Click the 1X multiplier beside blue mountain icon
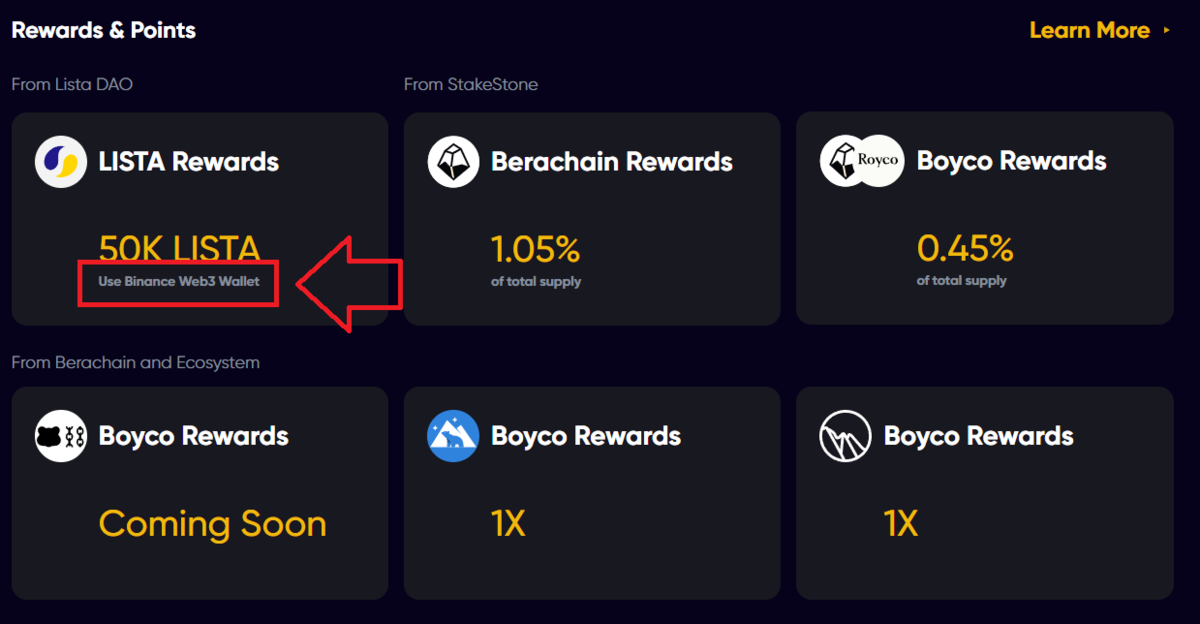The height and width of the screenshot is (624, 1200). coord(508,524)
